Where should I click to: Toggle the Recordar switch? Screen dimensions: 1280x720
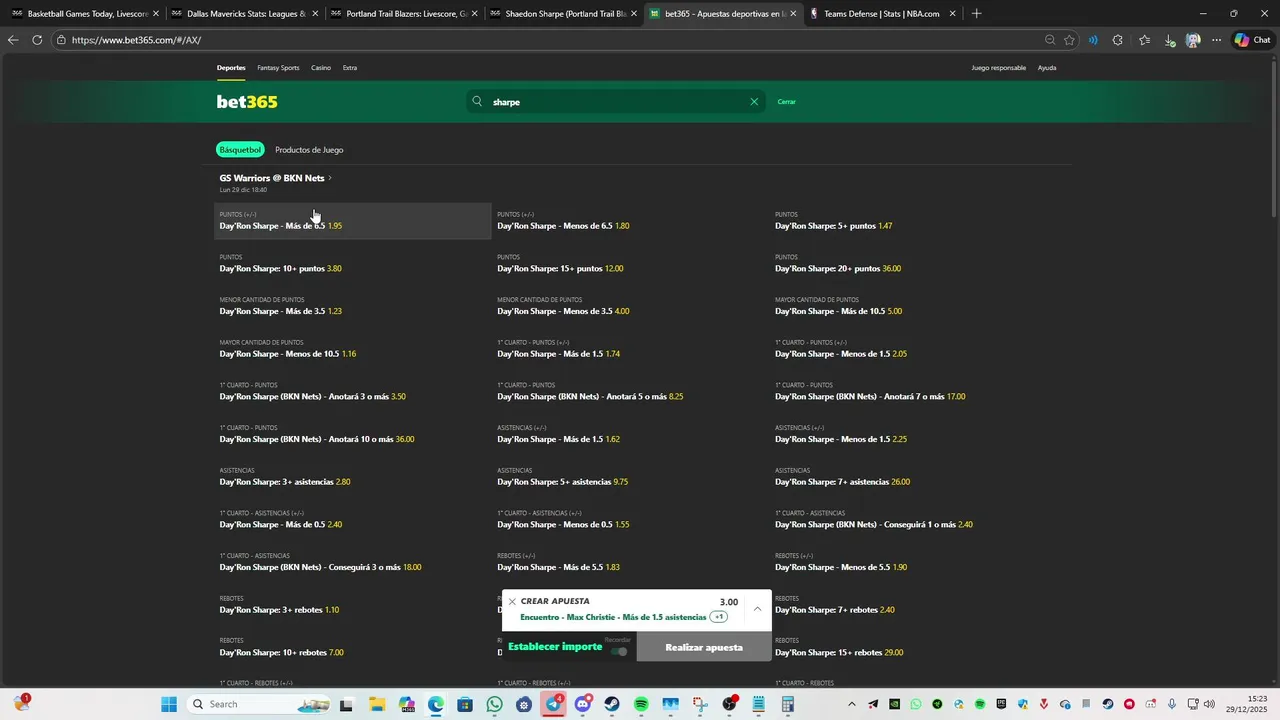point(620,651)
